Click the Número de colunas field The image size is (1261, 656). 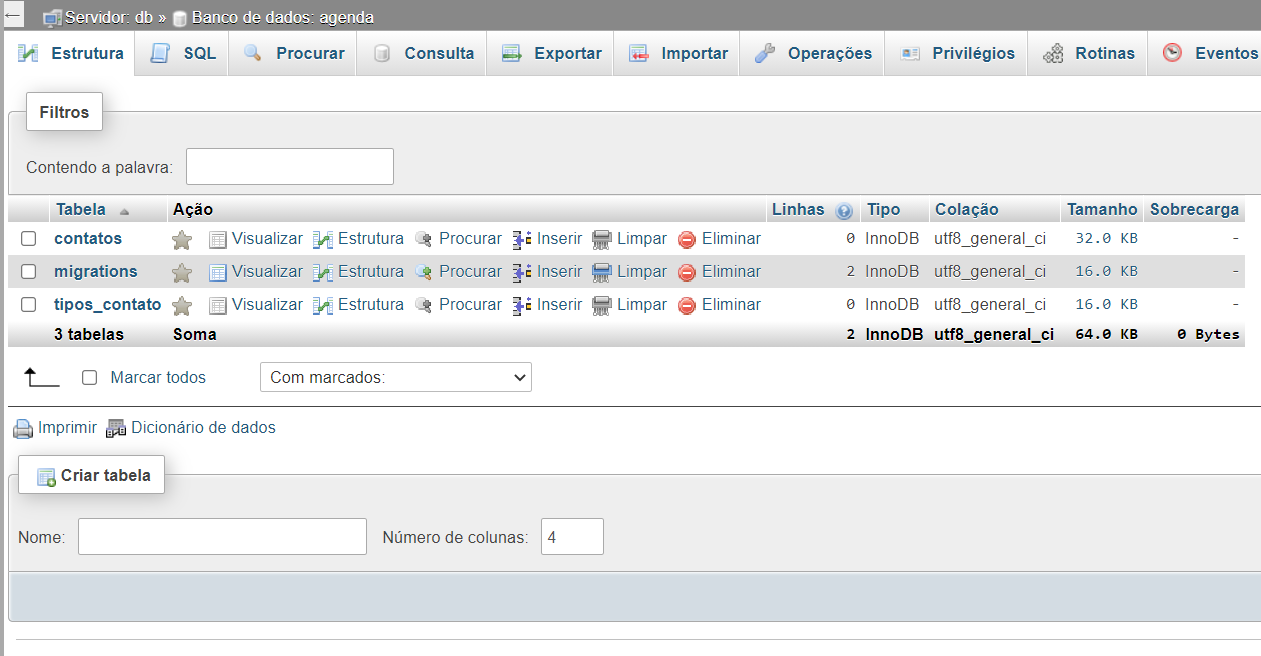(x=572, y=537)
